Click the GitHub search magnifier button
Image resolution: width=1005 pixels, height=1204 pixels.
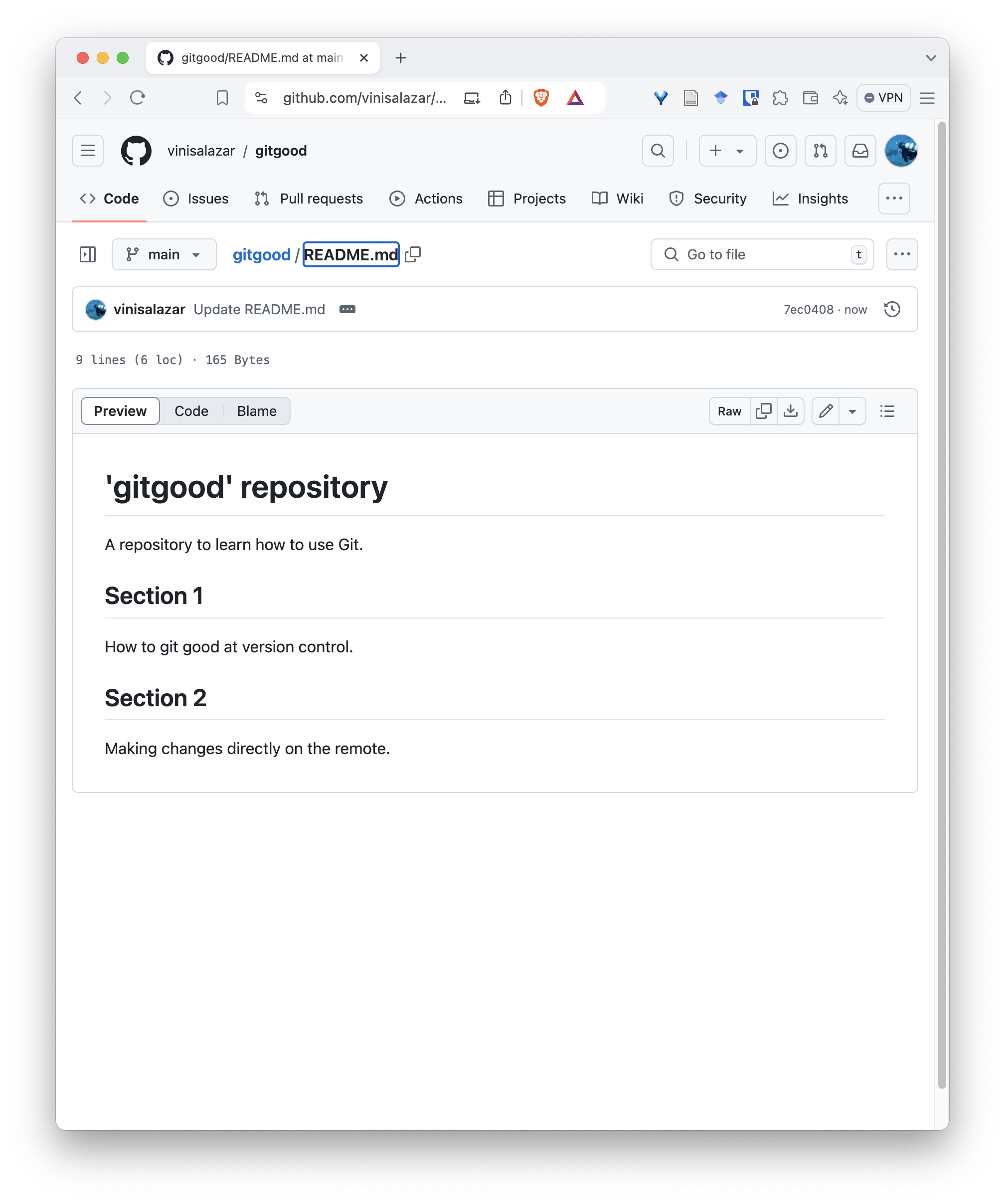[x=658, y=151]
